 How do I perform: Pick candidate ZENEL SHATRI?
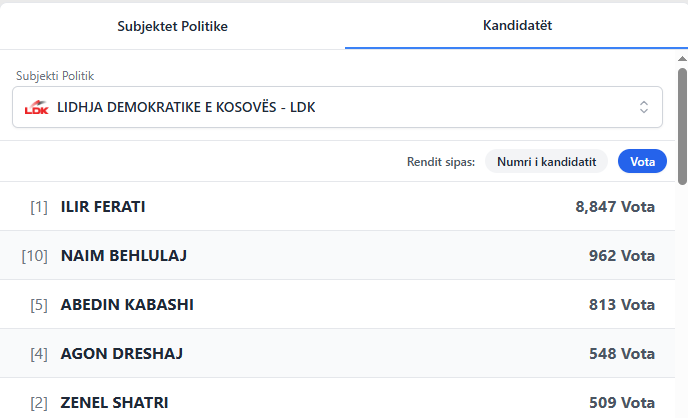coord(114,402)
